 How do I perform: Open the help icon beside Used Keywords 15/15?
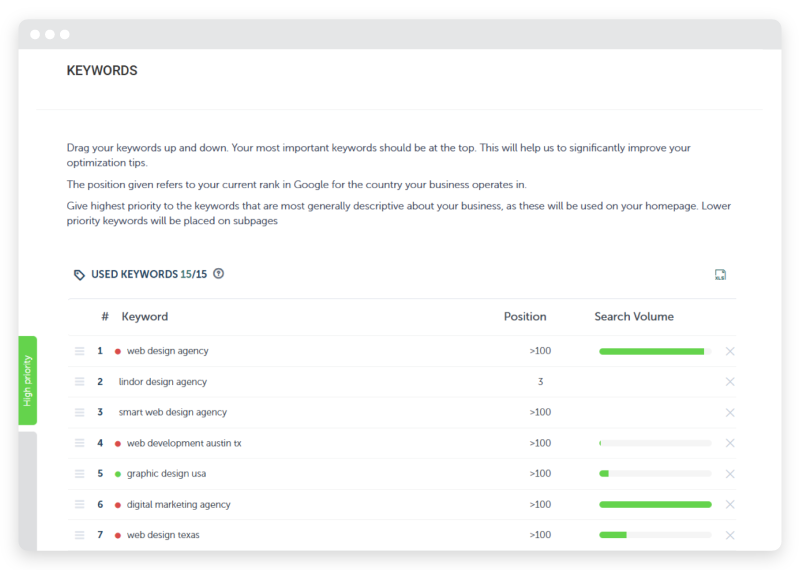(x=218, y=274)
